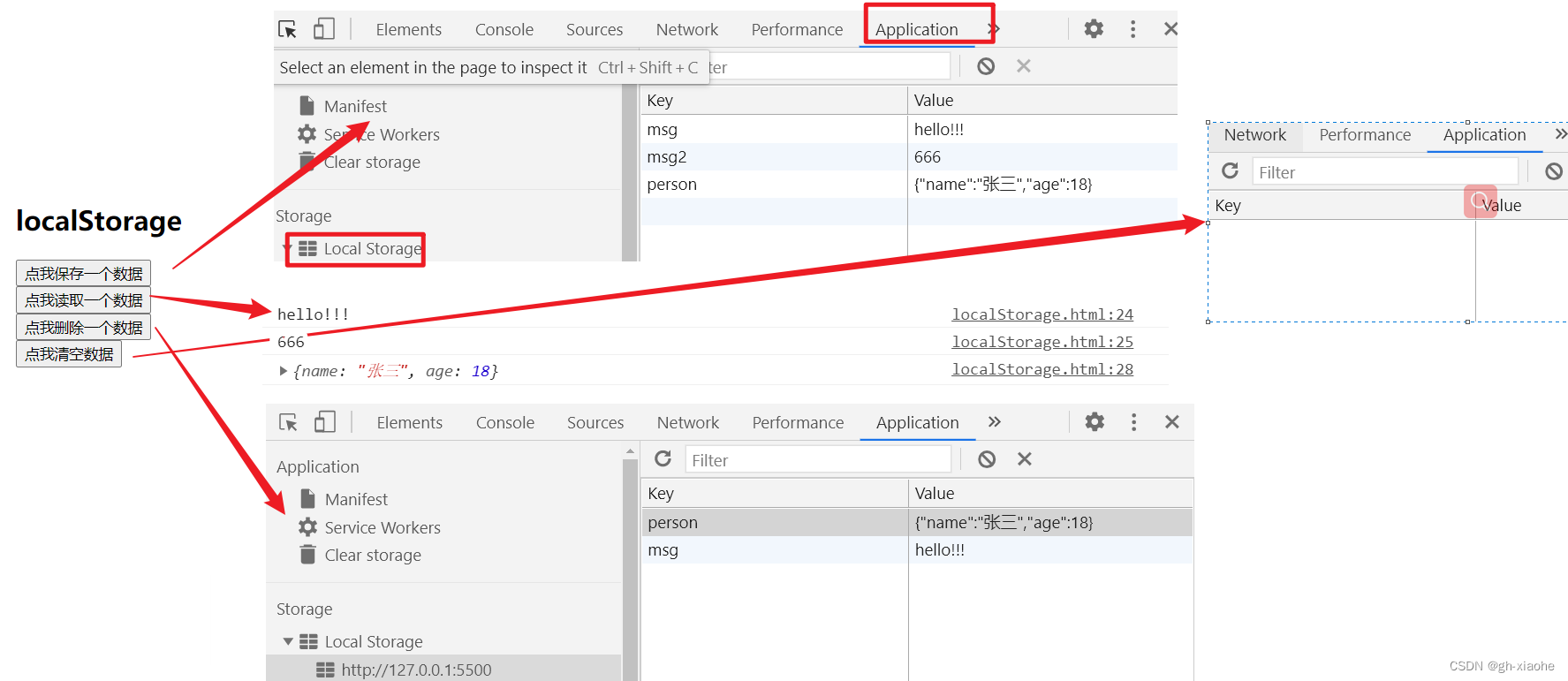Click inspect element icon in top DevTools
Viewport: 1568px width, 681px height.
pyautogui.click(x=288, y=29)
